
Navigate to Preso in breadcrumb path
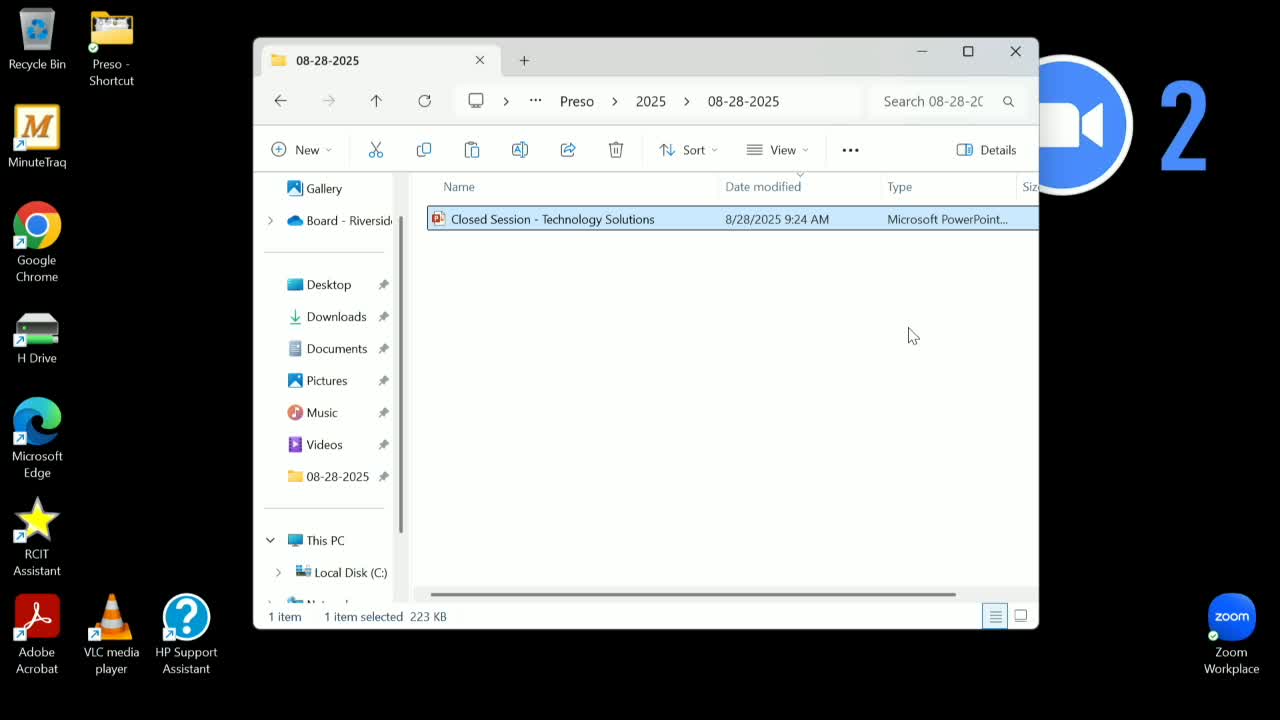[577, 101]
